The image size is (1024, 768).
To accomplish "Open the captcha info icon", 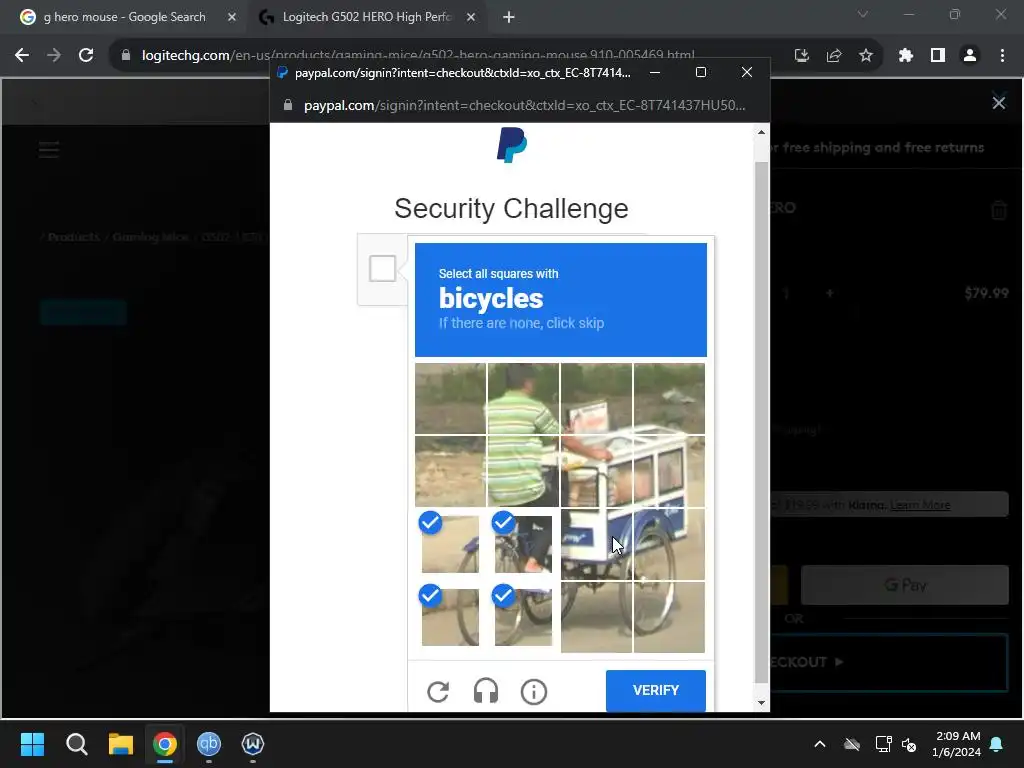I will click(x=534, y=691).
